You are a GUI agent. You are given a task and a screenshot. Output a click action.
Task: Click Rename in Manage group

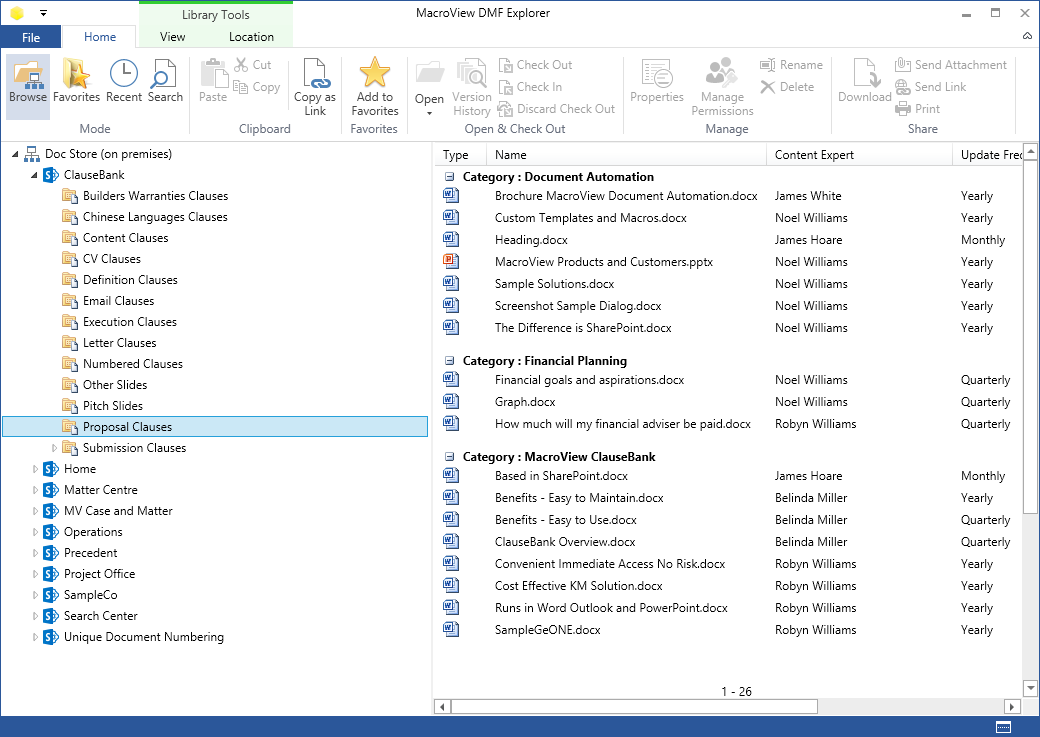(791, 65)
